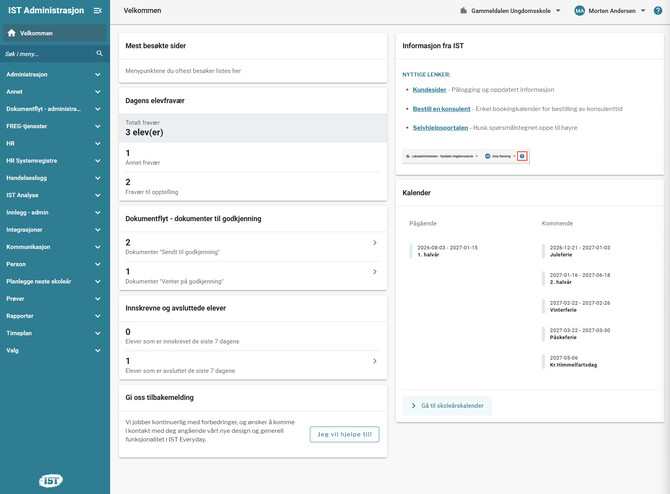
Task: Expand the FREG-tjenester menu
Action: 54,126
